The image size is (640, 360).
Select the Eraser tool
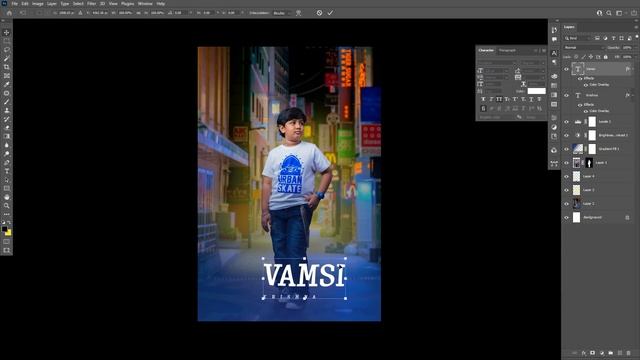(7, 128)
